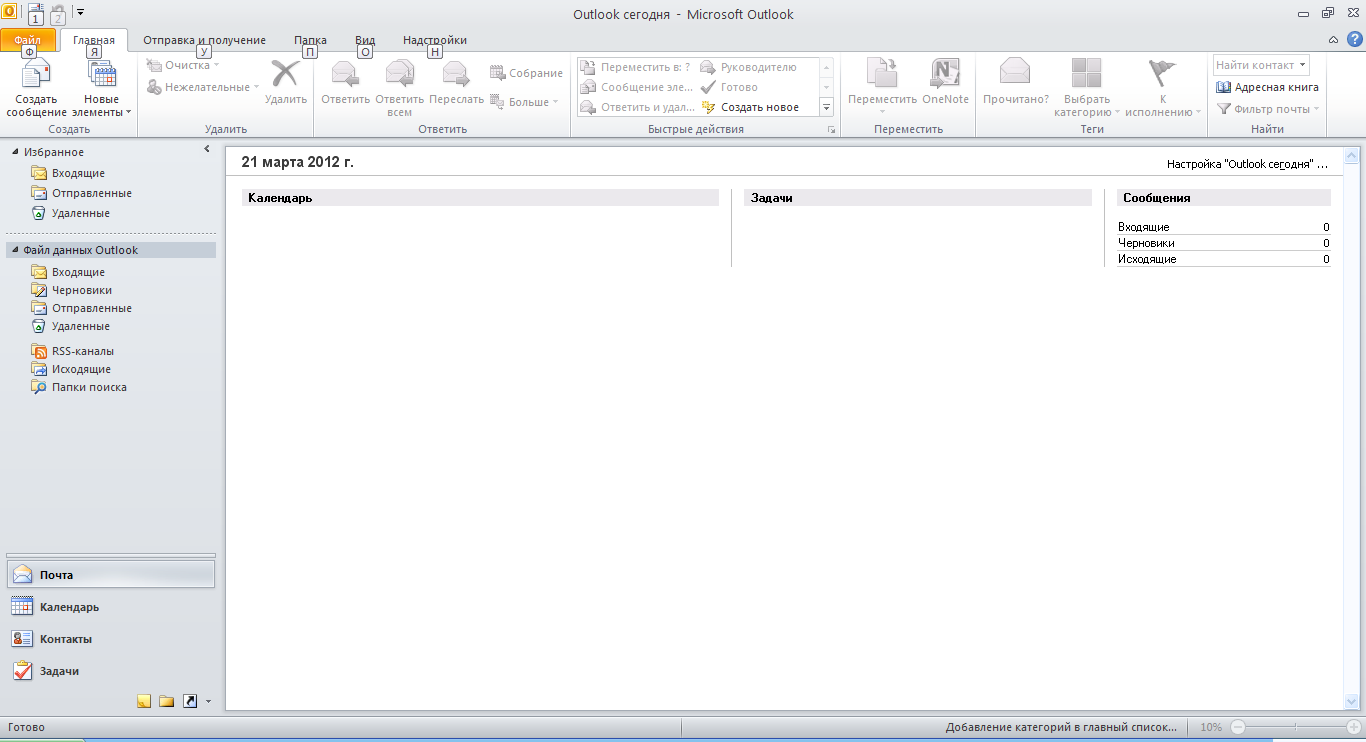Click Создать сообщение icon
This screenshot has width=1366, height=742.
(x=37, y=74)
